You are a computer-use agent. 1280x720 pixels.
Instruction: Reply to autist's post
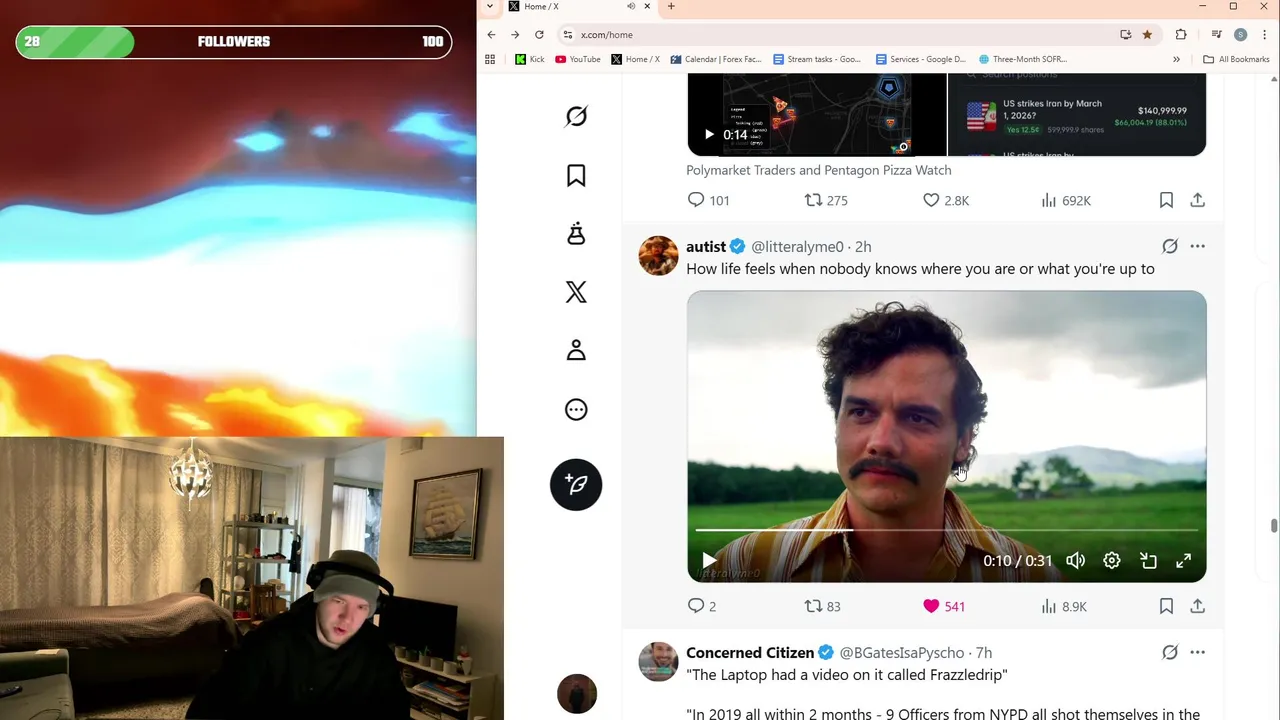point(701,606)
